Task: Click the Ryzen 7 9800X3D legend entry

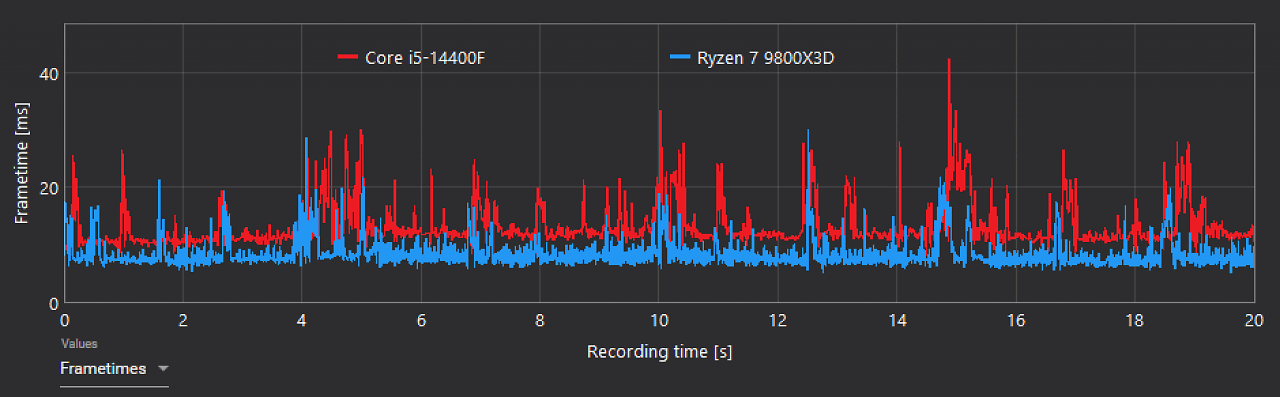Action: (x=751, y=58)
